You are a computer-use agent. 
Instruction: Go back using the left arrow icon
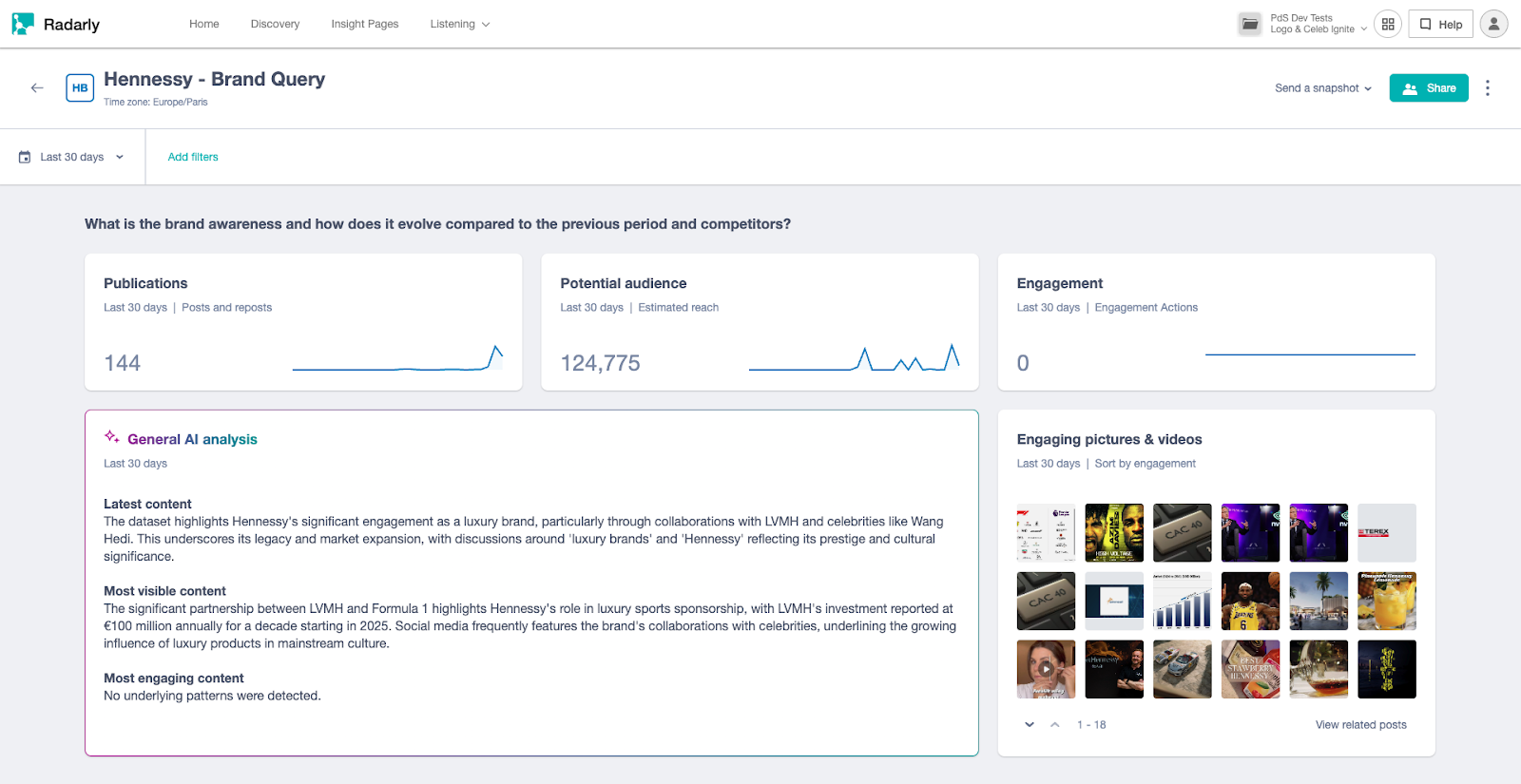(37, 87)
